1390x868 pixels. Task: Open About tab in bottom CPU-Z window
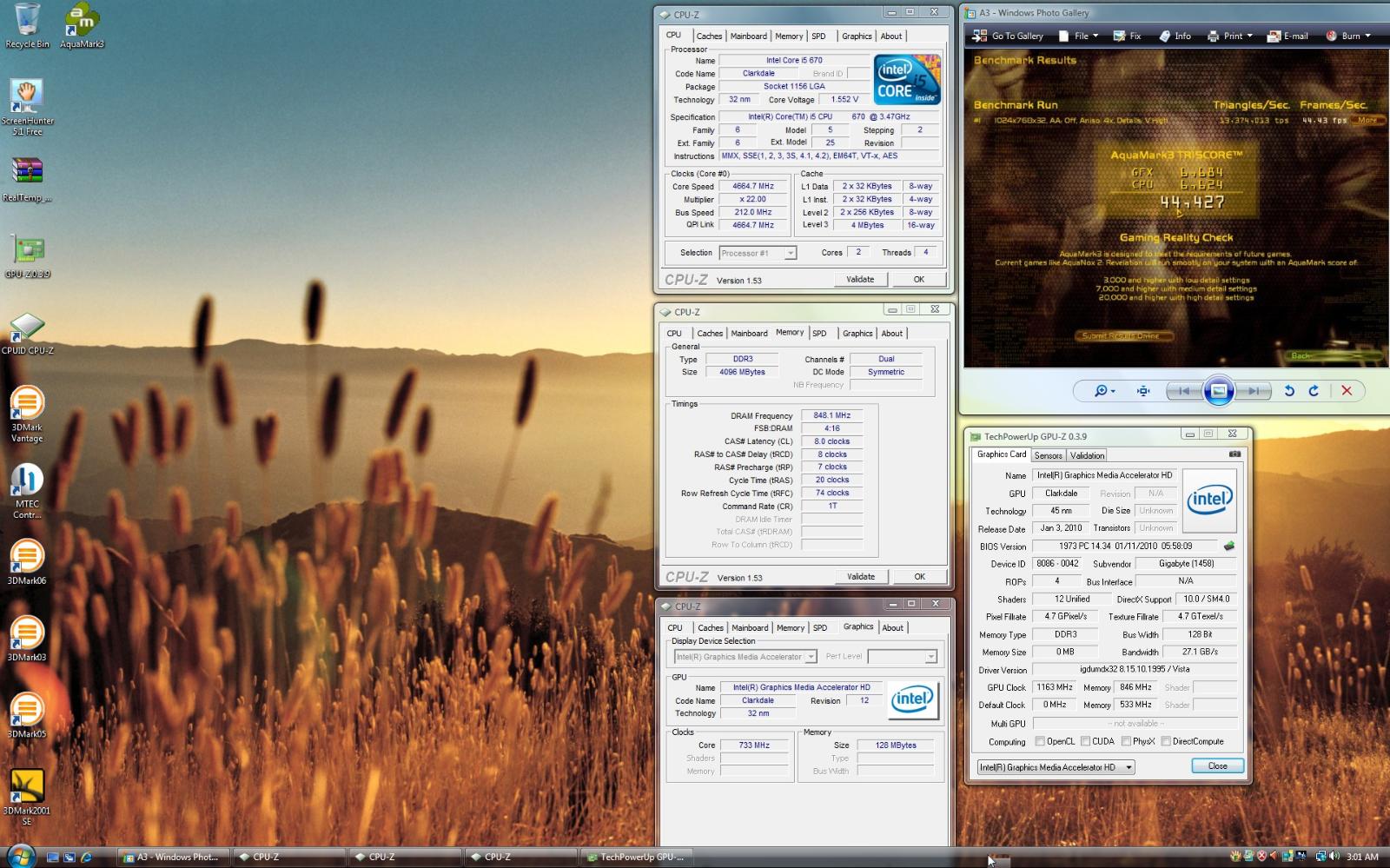click(x=893, y=628)
